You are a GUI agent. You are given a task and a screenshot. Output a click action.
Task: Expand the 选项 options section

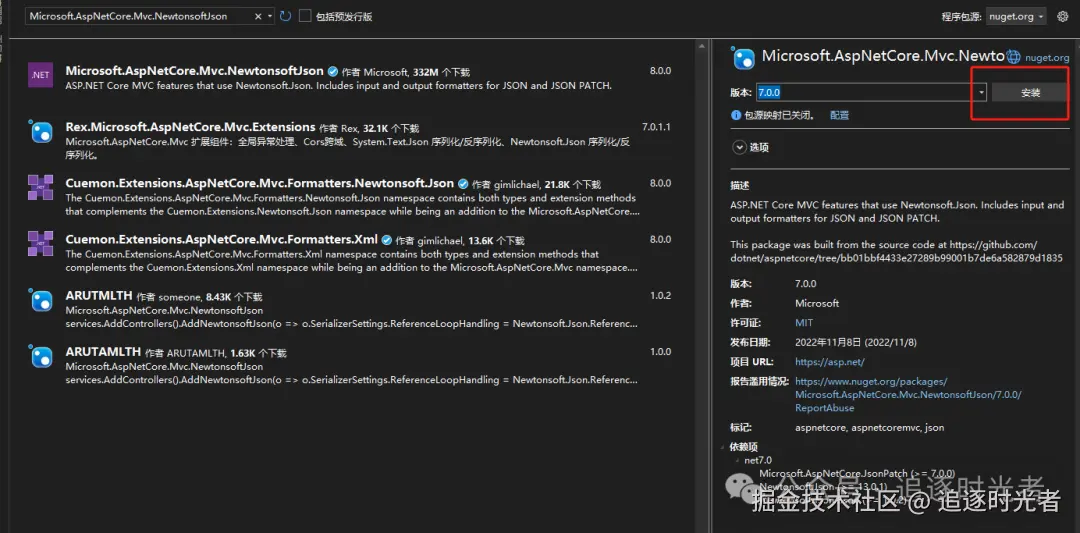[740, 147]
